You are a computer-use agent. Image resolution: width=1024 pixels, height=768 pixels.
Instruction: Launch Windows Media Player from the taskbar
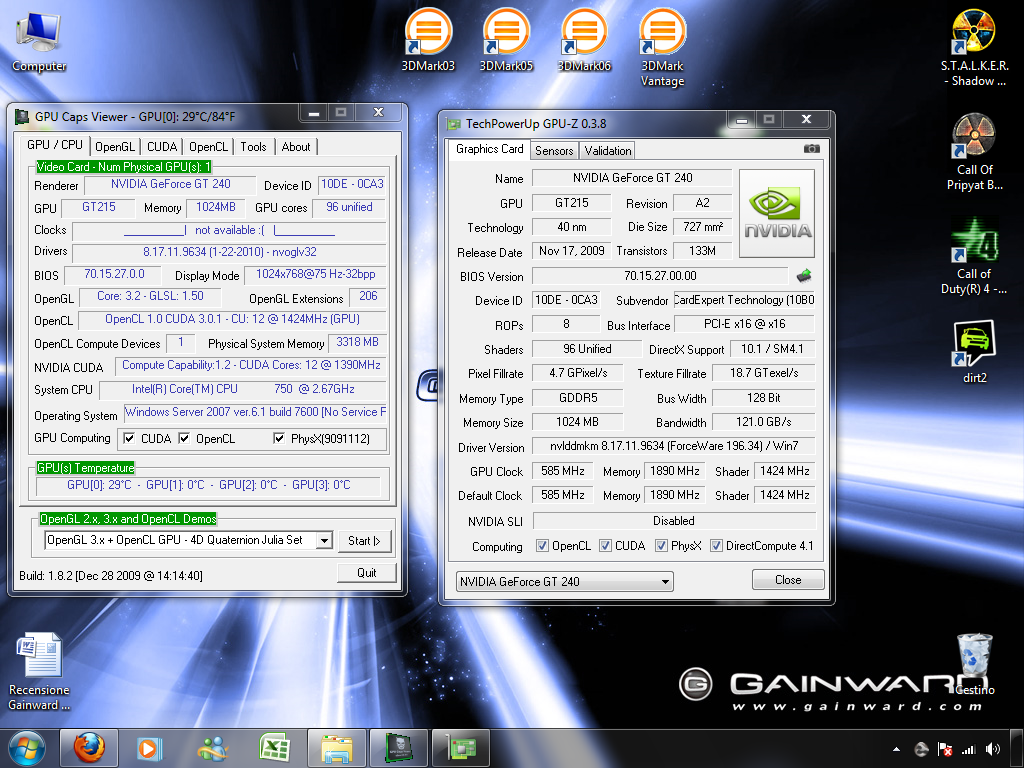click(149, 748)
